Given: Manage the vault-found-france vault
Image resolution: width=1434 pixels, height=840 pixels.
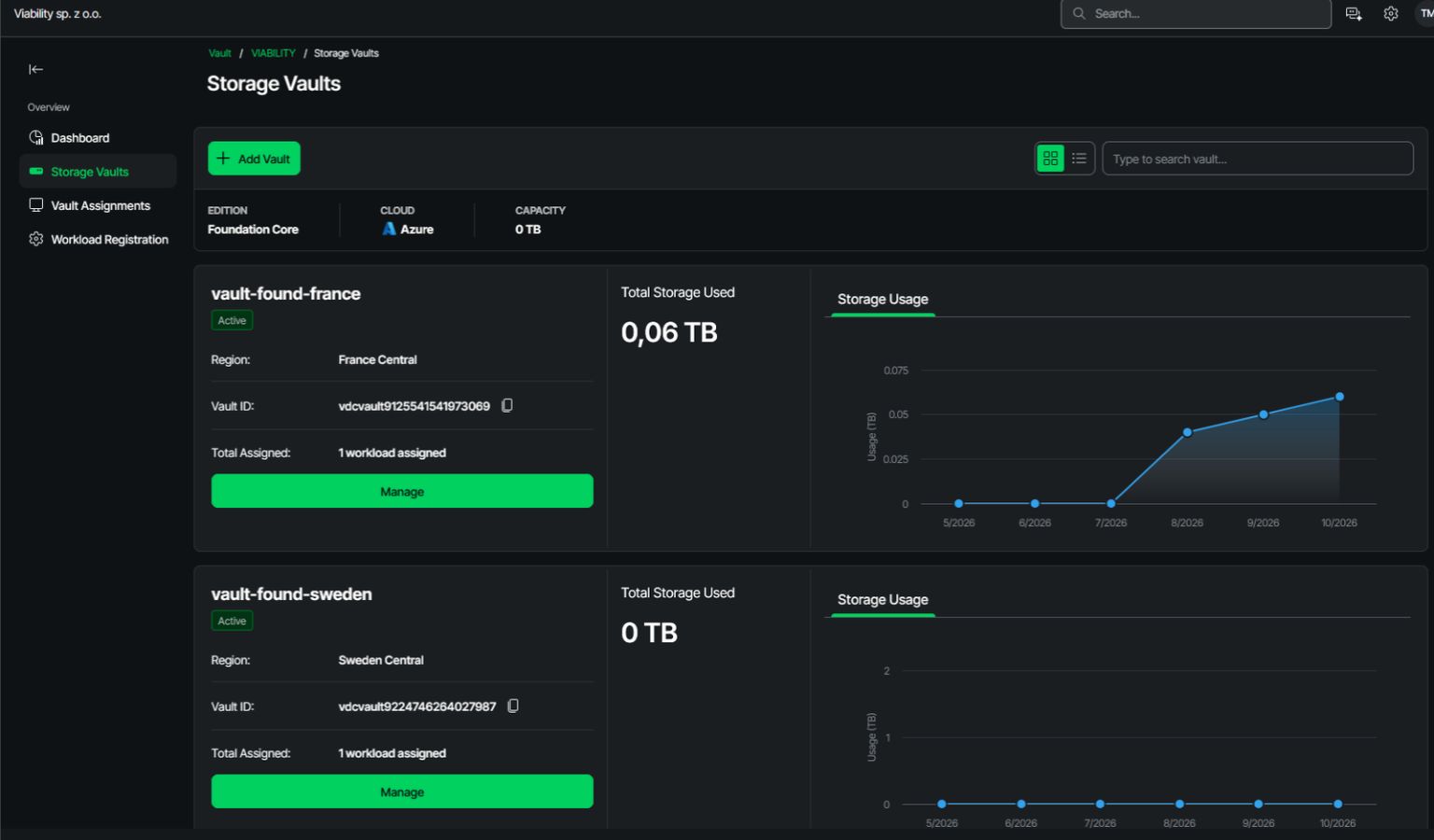Looking at the screenshot, I should point(402,491).
